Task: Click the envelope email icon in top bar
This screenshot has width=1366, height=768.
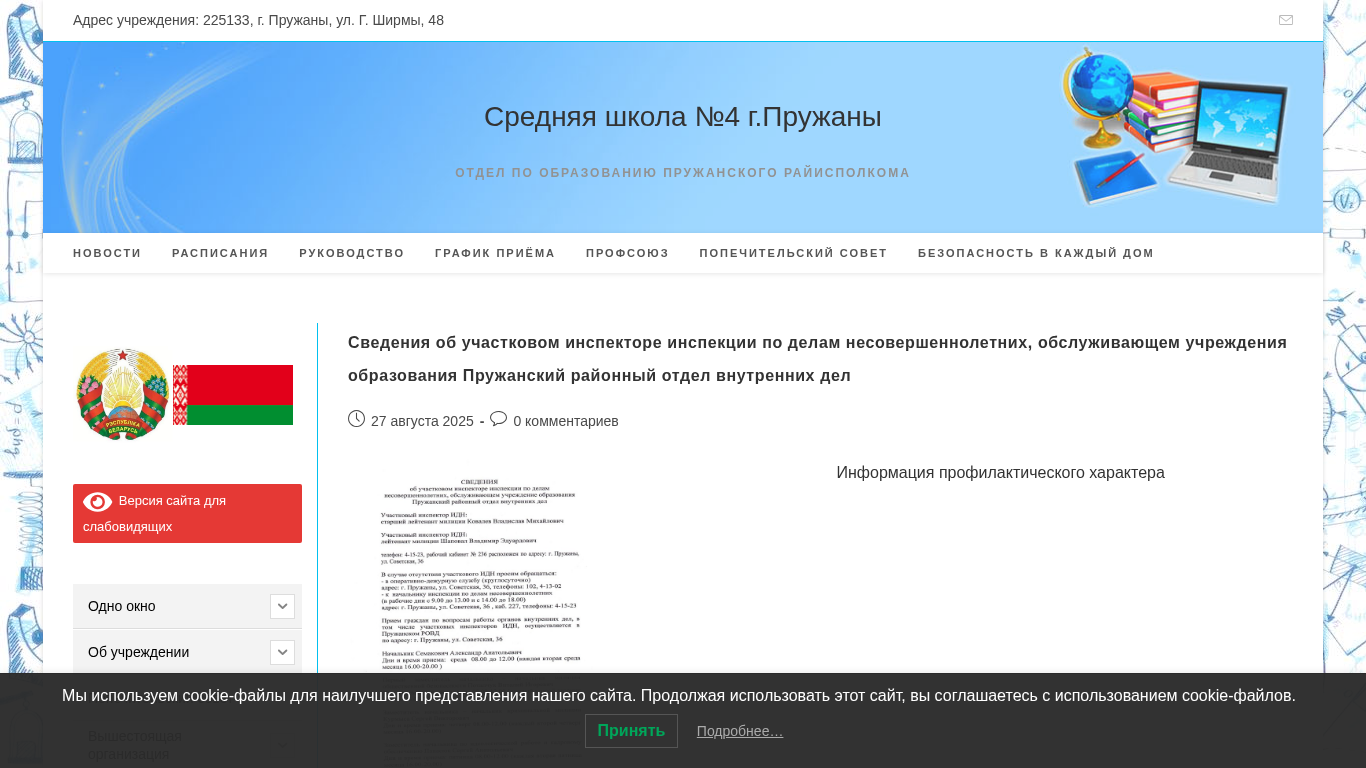Action: coord(1286,20)
